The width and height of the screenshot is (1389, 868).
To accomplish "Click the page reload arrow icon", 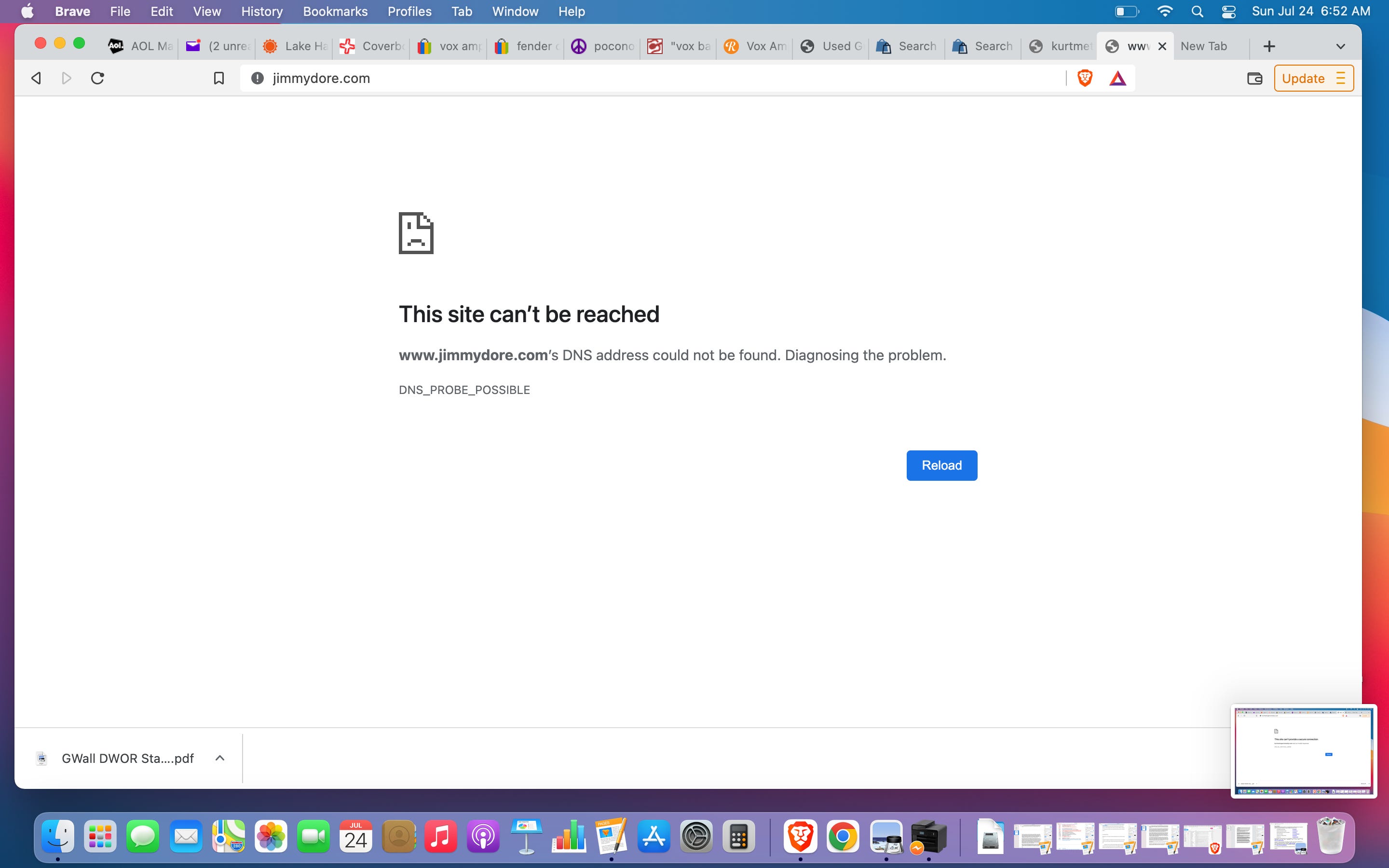I will (x=97, y=78).
